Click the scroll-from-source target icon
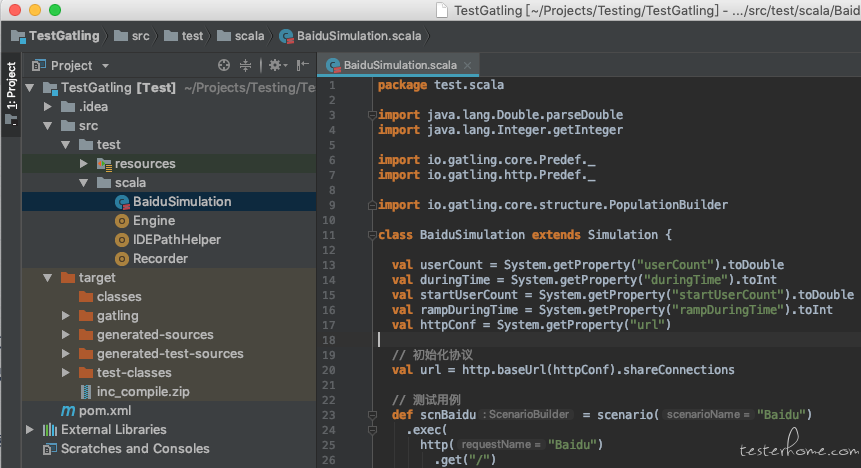This screenshot has height=468, width=861. coord(223,65)
